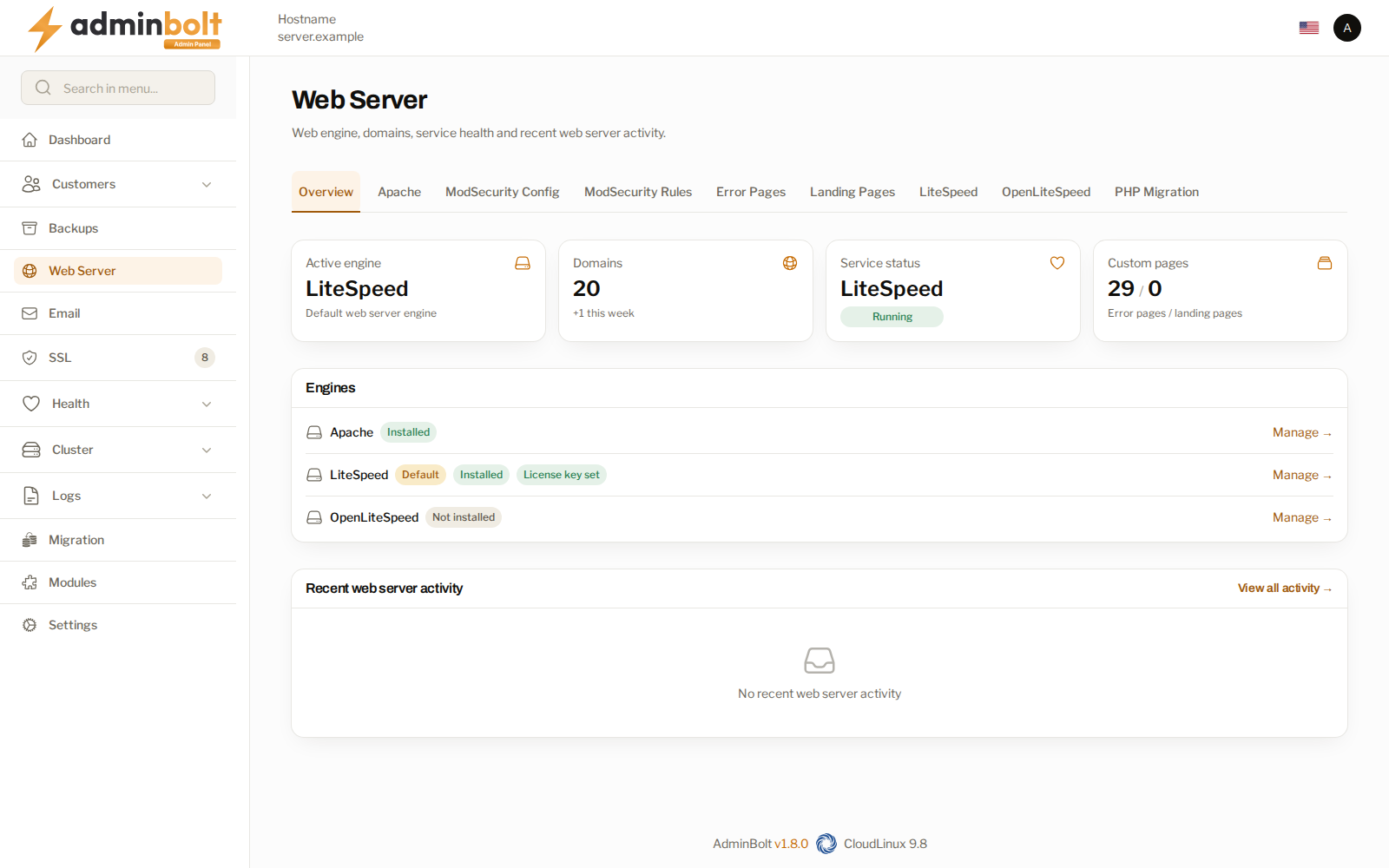This screenshot has height=868, width=1389.
Task: Click the LiteSpeed engine row icon
Action: [x=314, y=475]
